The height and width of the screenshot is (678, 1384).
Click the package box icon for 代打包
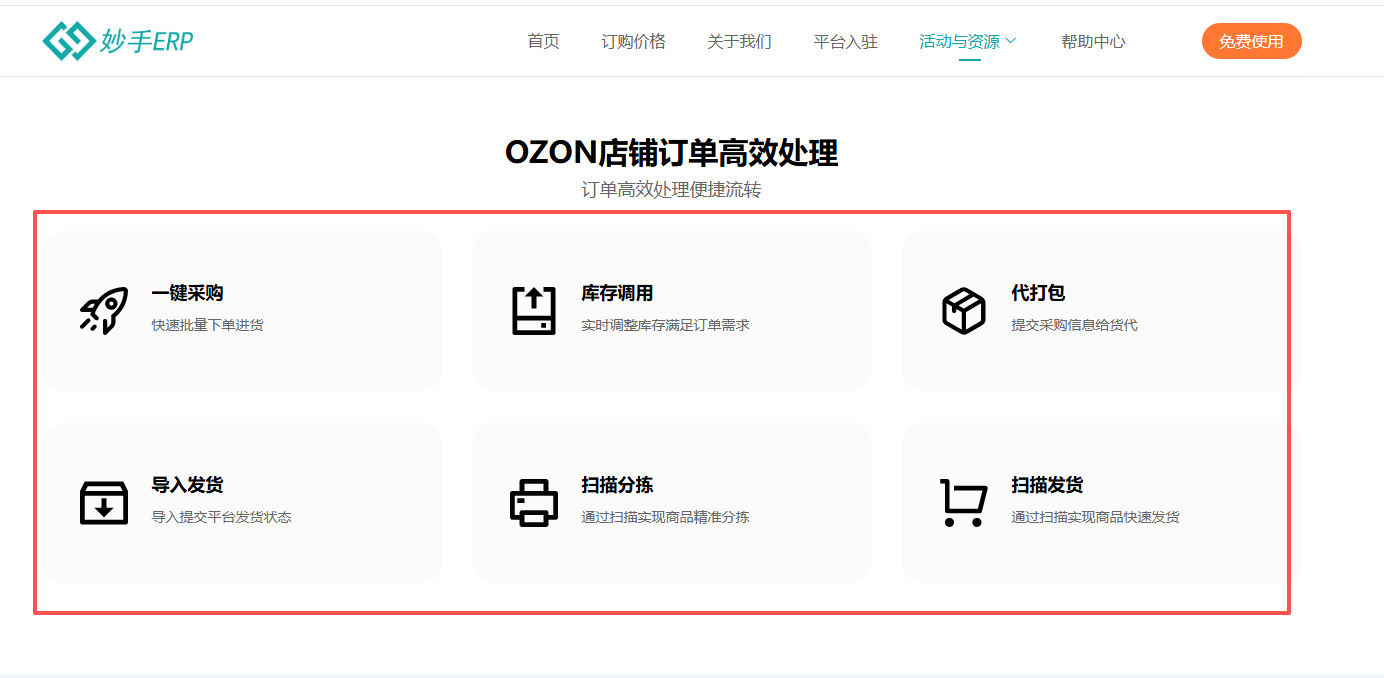964,310
